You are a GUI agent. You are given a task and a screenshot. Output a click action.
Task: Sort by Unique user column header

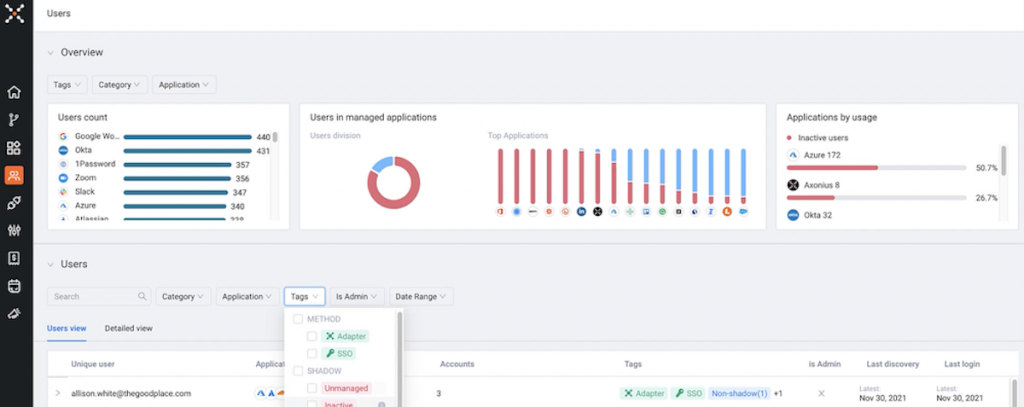(x=93, y=364)
